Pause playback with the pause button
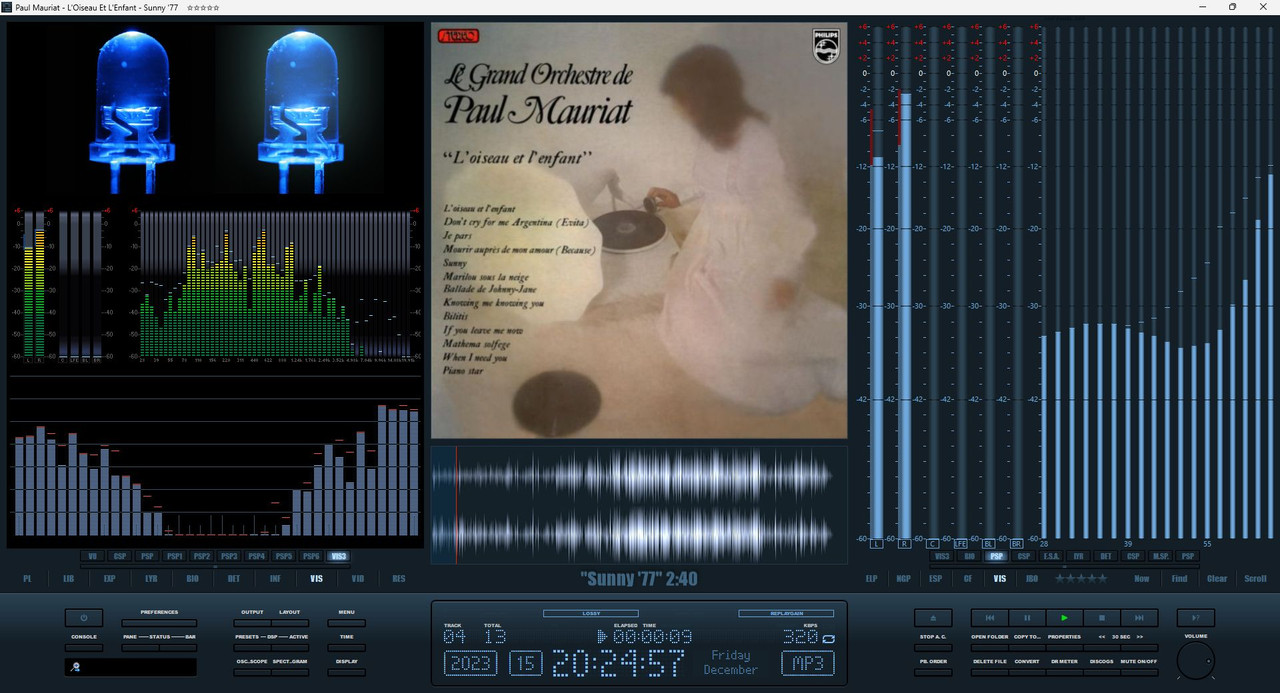 pos(1027,618)
